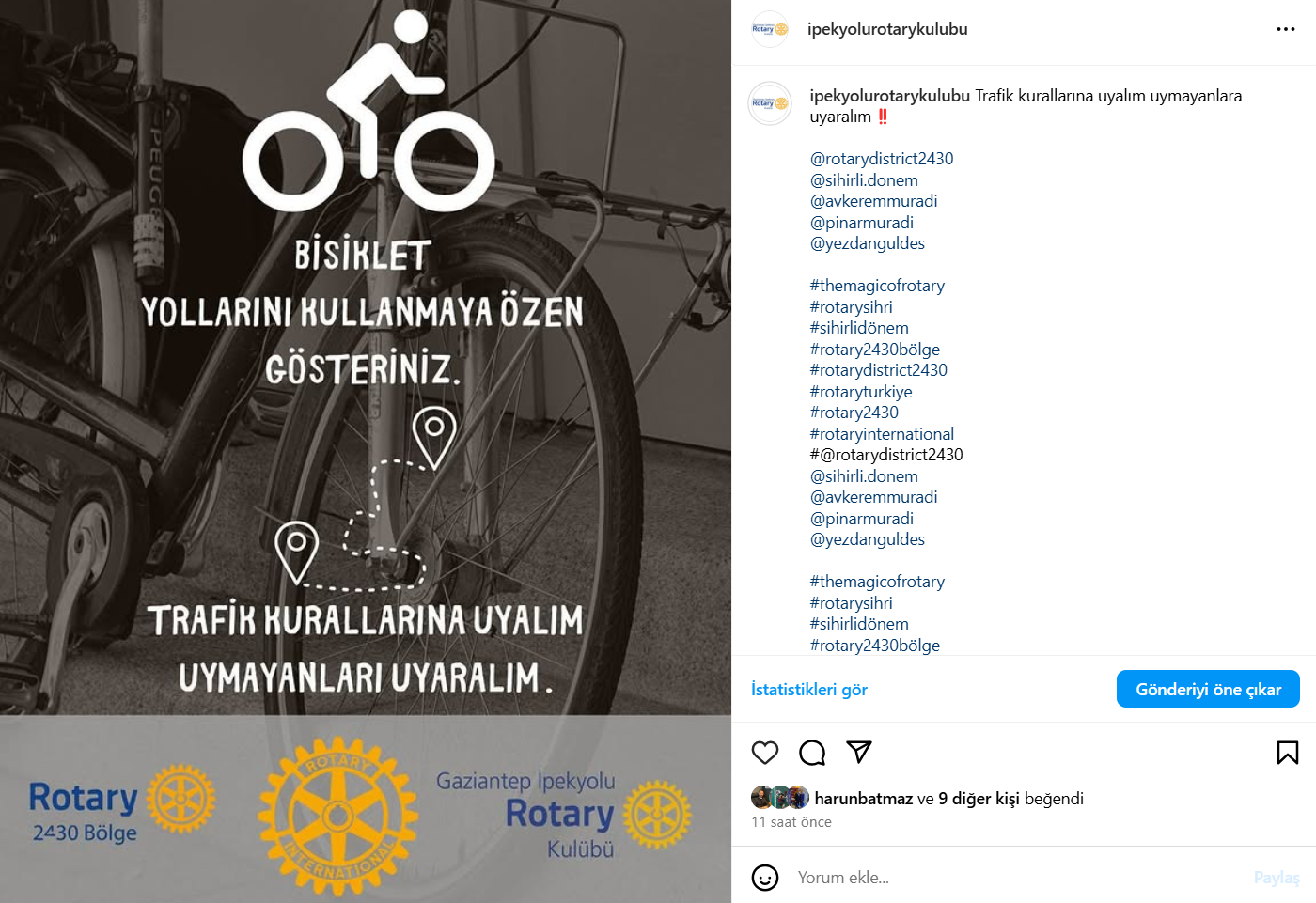Click the profile avatar in the post header
This screenshot has width=1316, height=903.
point(770,29)
